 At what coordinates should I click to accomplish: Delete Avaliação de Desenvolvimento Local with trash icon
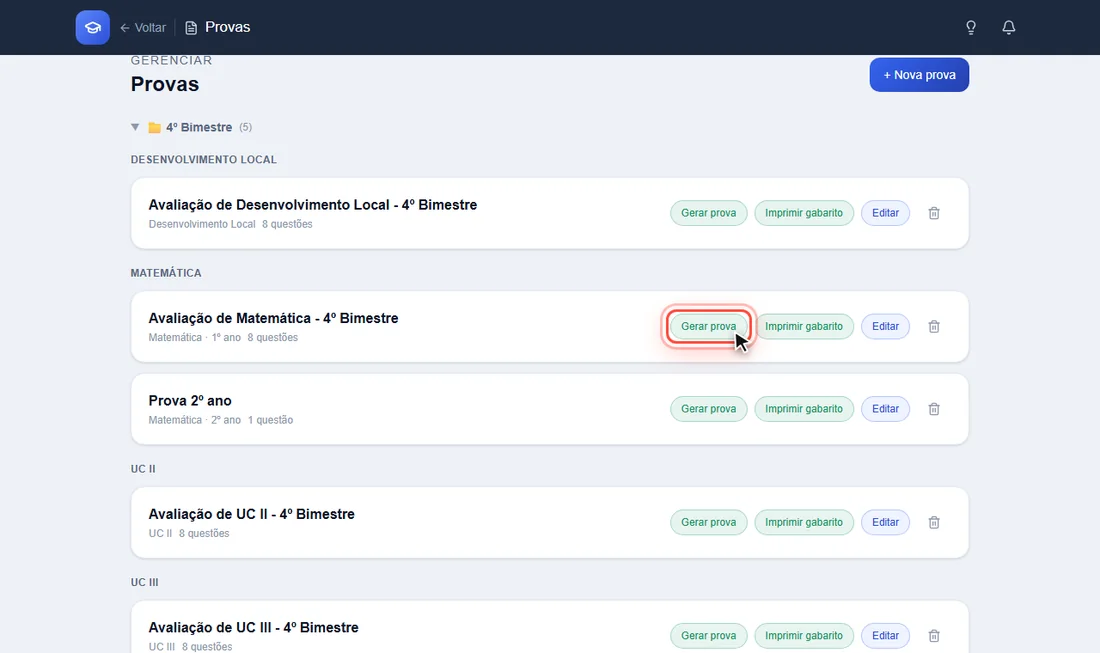click(x=934, y=213)
